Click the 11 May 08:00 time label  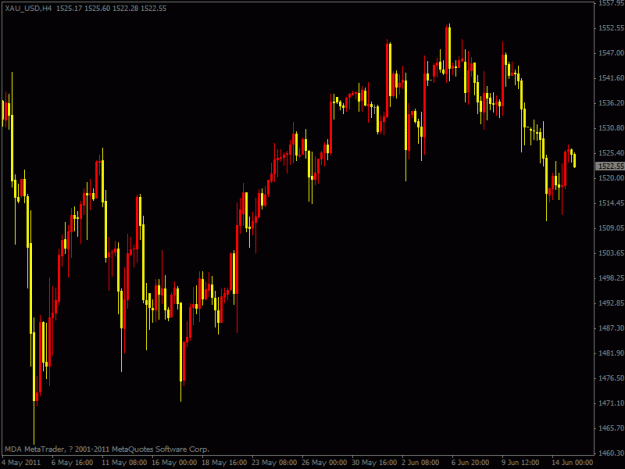tap(124, 463)
